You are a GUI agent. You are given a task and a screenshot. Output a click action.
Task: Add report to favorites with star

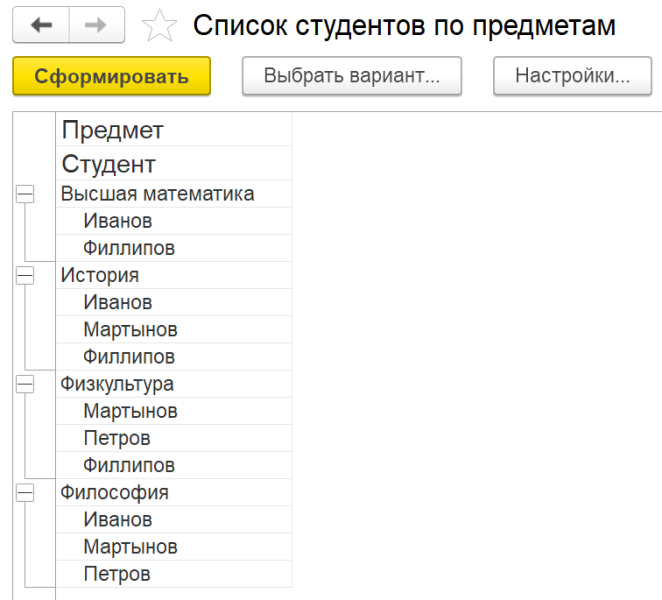click(158, 28)
